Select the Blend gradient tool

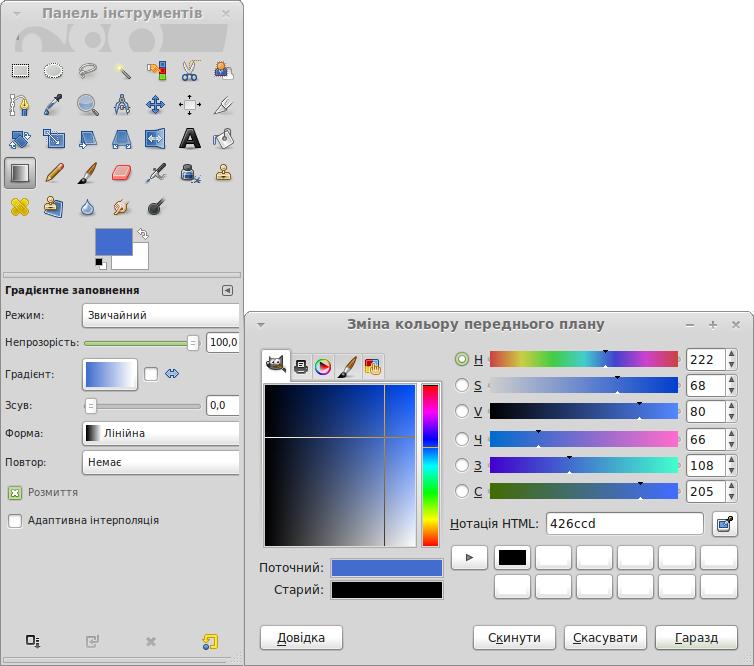(x=20, y=173)
